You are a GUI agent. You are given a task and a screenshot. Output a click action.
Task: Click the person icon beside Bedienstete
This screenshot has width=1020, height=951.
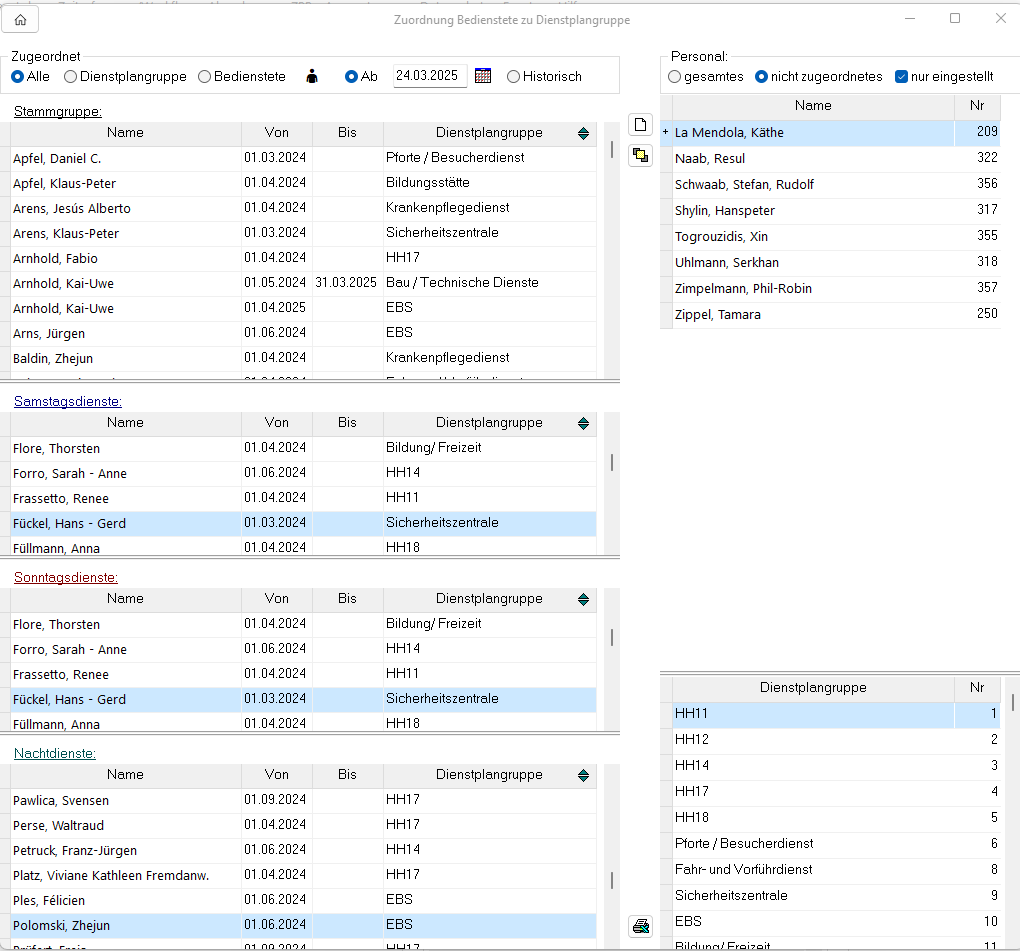[312, 76]
